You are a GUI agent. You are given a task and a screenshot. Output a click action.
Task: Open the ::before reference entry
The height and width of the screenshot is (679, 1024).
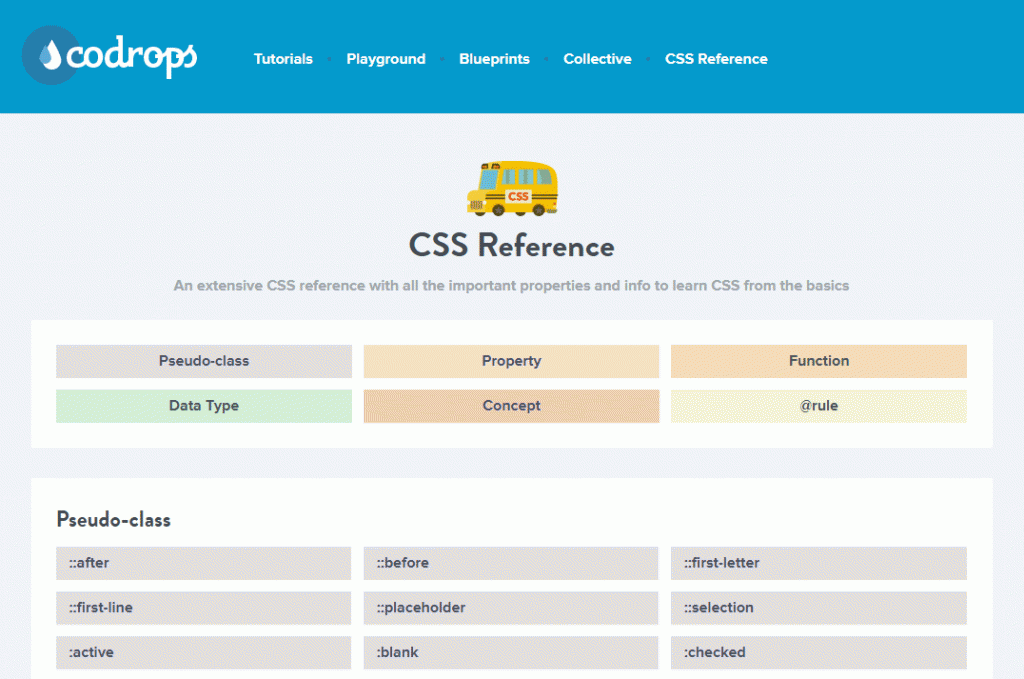511,563
